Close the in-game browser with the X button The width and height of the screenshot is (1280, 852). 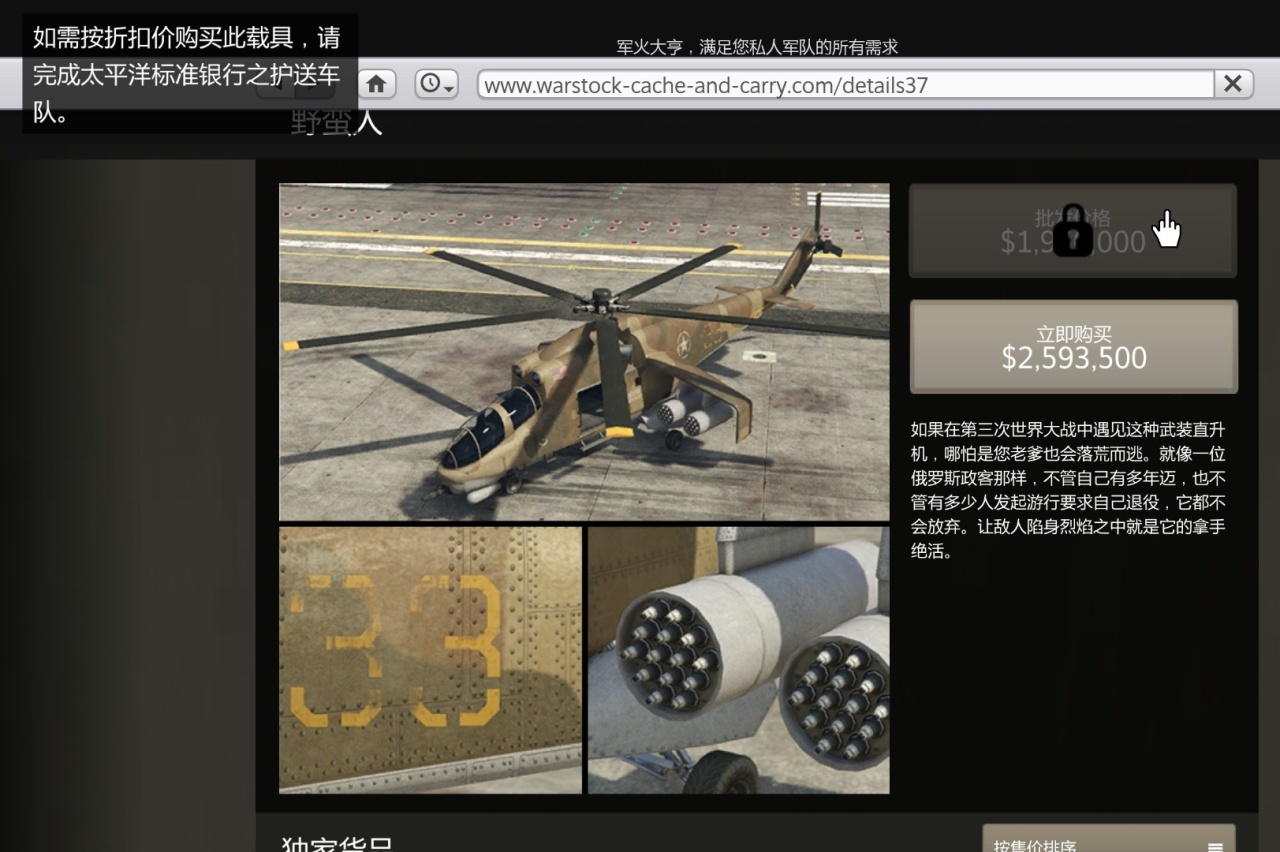pyautogui.click(x=1233, y=84)
